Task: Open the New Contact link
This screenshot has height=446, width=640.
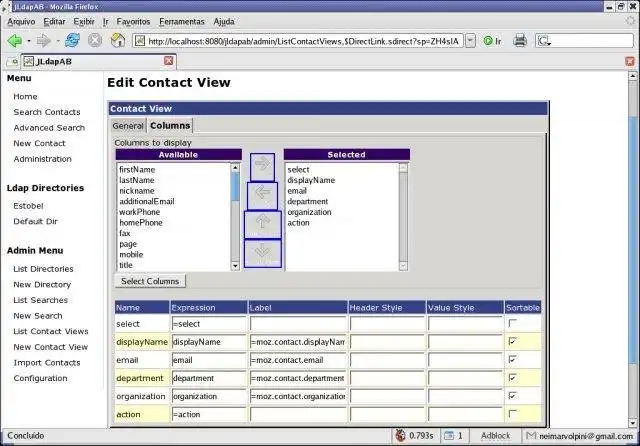Action: 39,143
